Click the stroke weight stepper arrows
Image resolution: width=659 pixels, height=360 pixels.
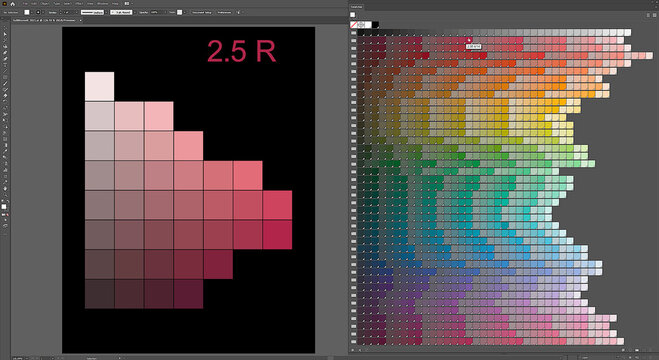(x=61, y=13)
